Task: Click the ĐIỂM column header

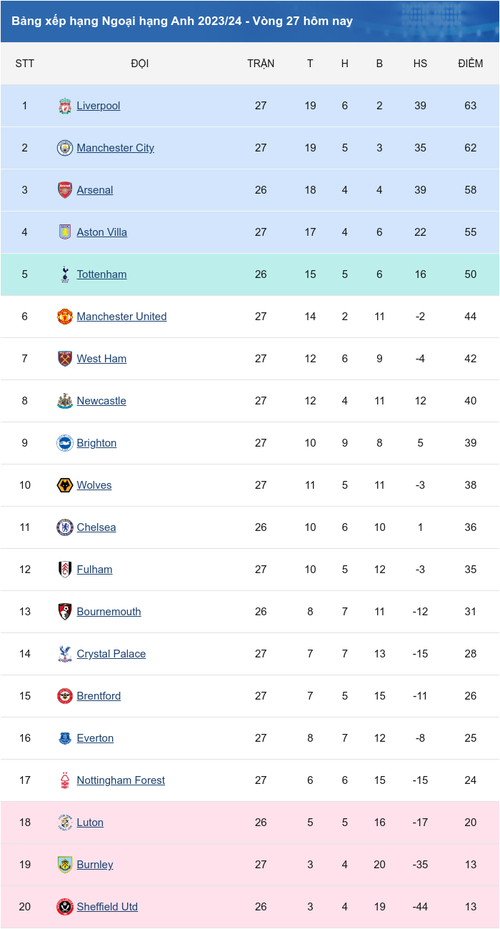Action: click(470, 63)
